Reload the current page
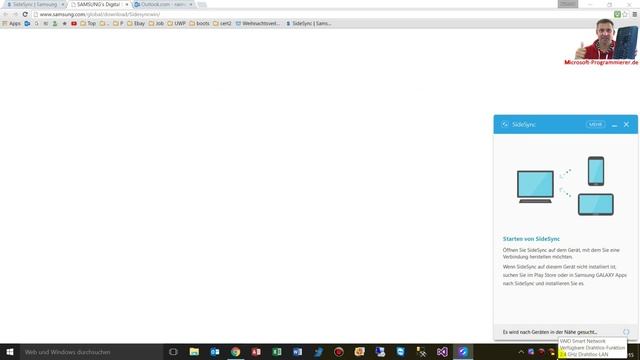The width and height of the screenshot is (640, 360). pyautogui.click(x=25, y=14)
